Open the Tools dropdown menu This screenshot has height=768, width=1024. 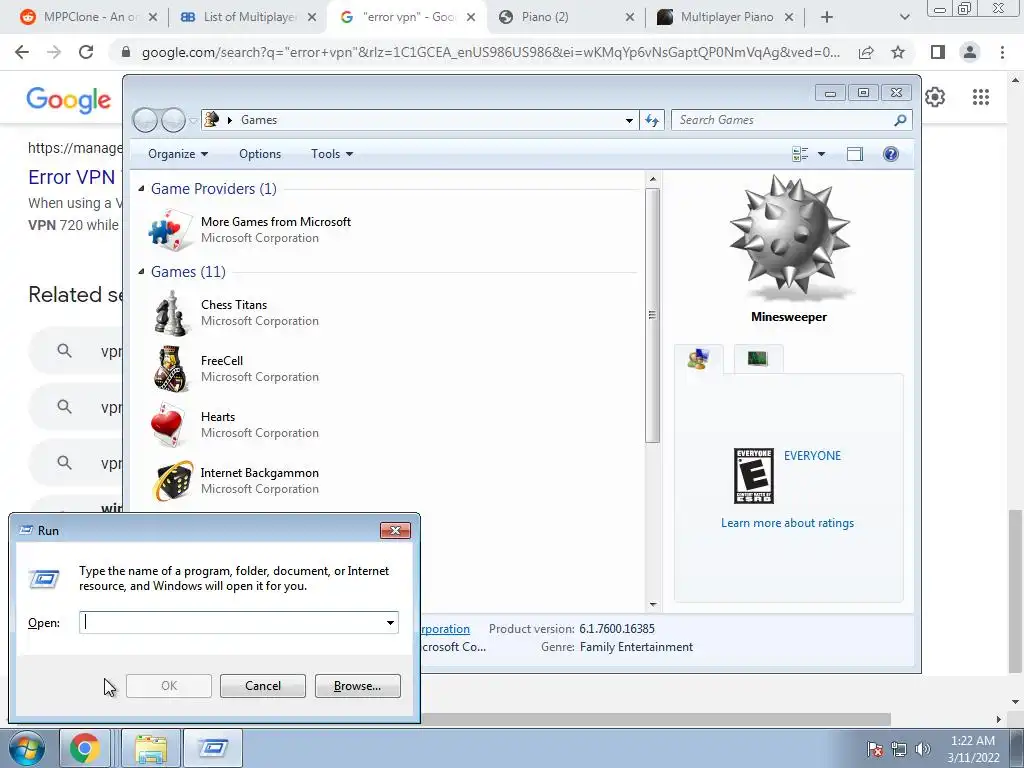pyautogui.click(x=332, y=154)
